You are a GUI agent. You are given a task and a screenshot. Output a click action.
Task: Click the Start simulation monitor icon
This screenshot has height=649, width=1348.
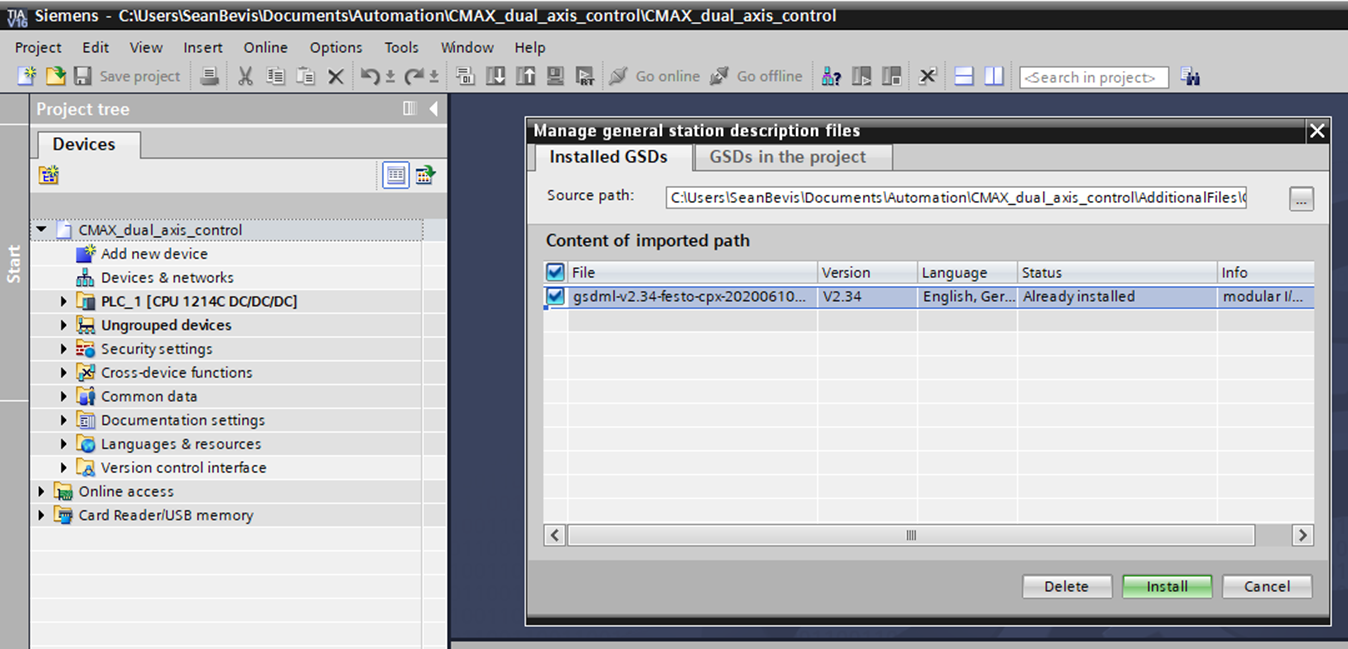tap(555, 76)
